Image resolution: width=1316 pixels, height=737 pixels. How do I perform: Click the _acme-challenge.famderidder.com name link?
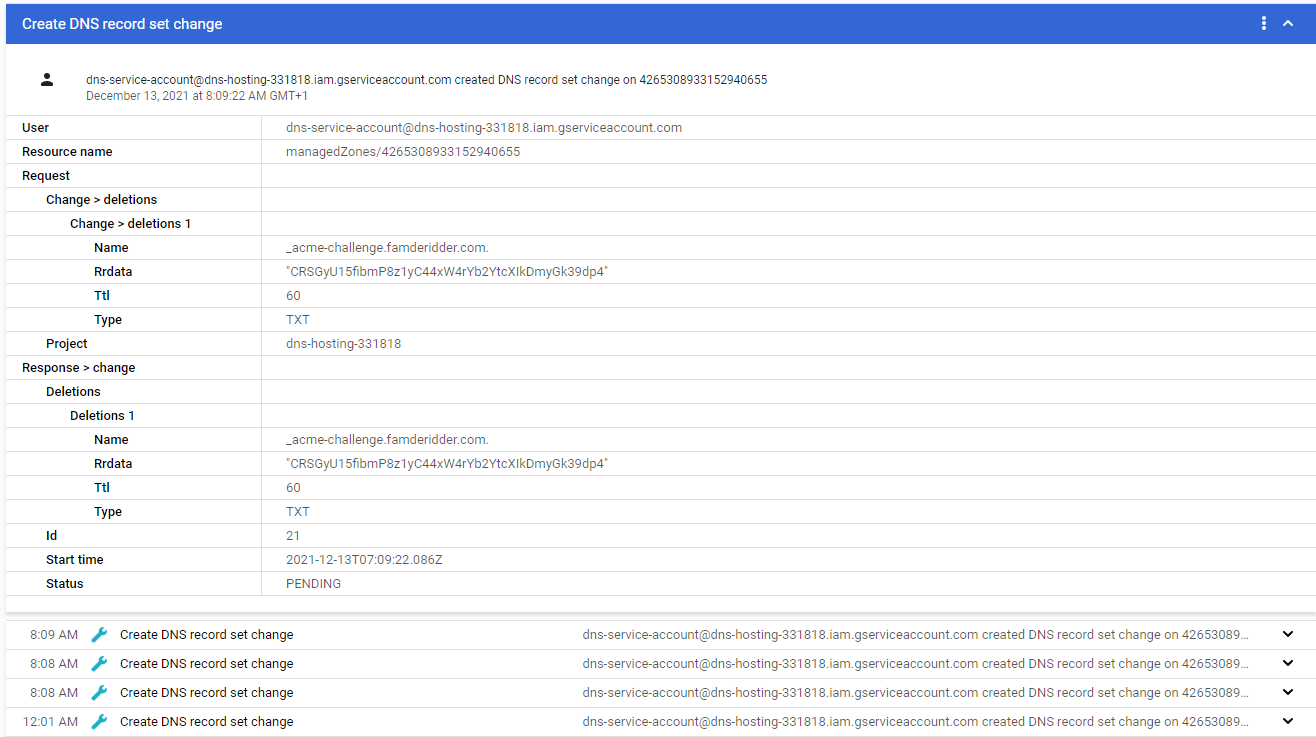click(385, 247)
